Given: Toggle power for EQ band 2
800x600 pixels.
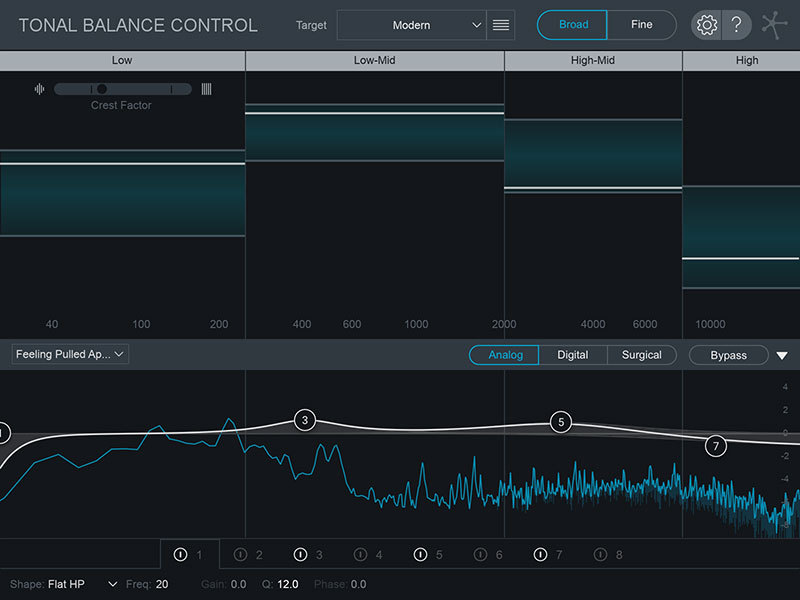Looking at the screenshot, I should (x=241, y=554).
